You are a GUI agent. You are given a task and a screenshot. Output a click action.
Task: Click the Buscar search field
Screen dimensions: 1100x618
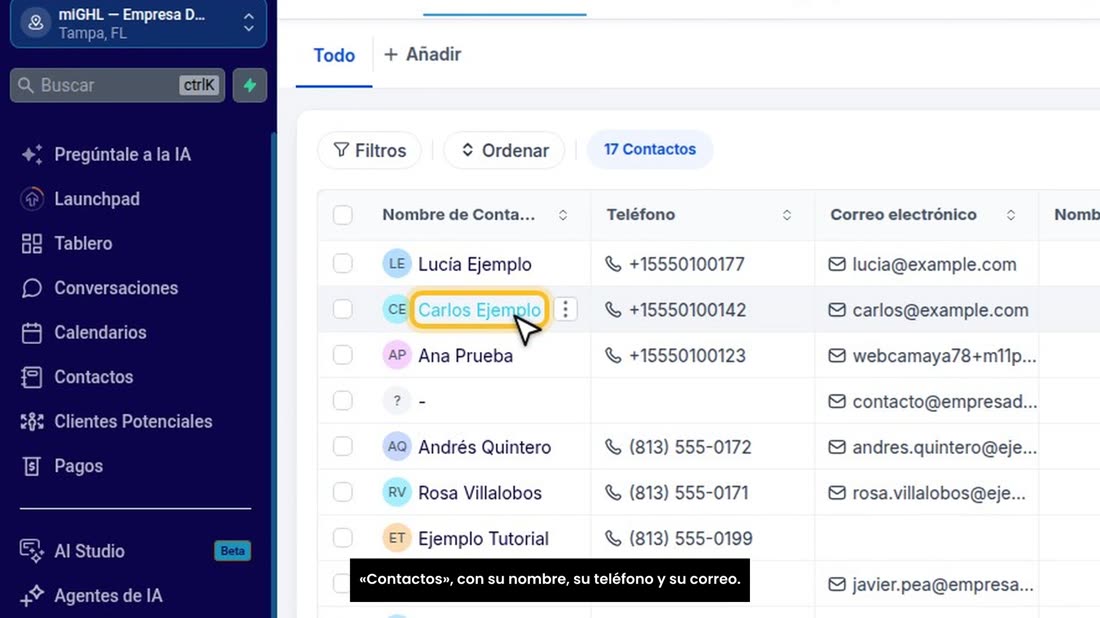click(x=117, y=86)
